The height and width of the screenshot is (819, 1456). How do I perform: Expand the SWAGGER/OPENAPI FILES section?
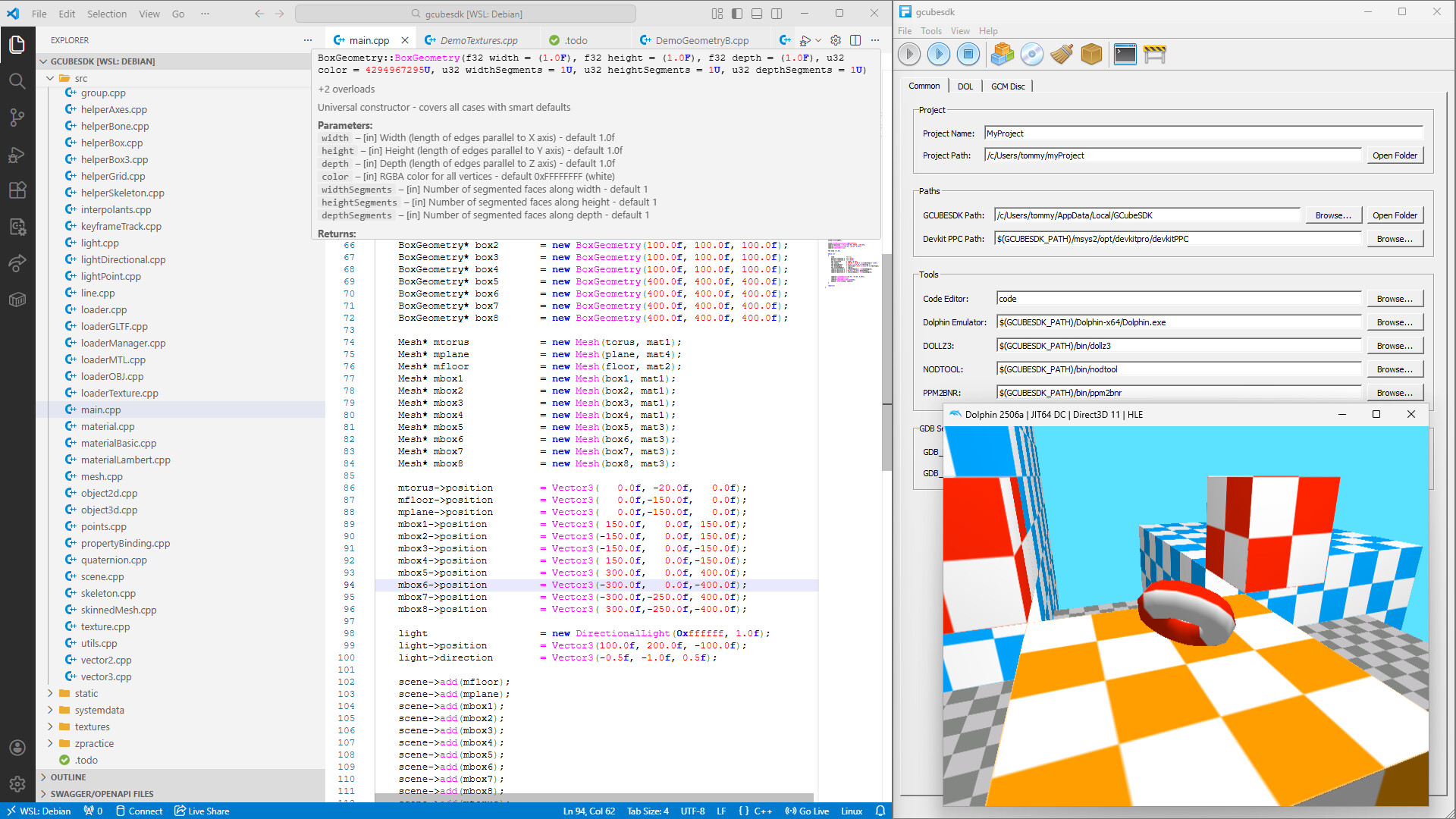(x=182, y=794)
